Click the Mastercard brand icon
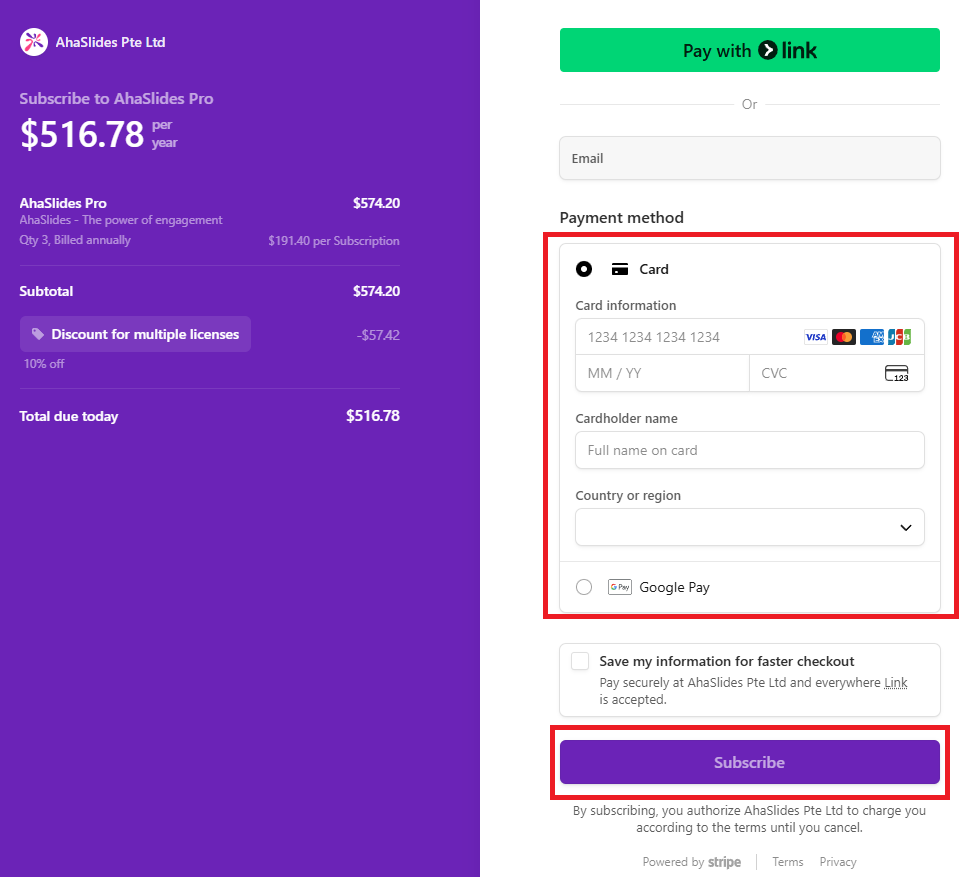Screen dimensions: 967x877 (844, 337)
